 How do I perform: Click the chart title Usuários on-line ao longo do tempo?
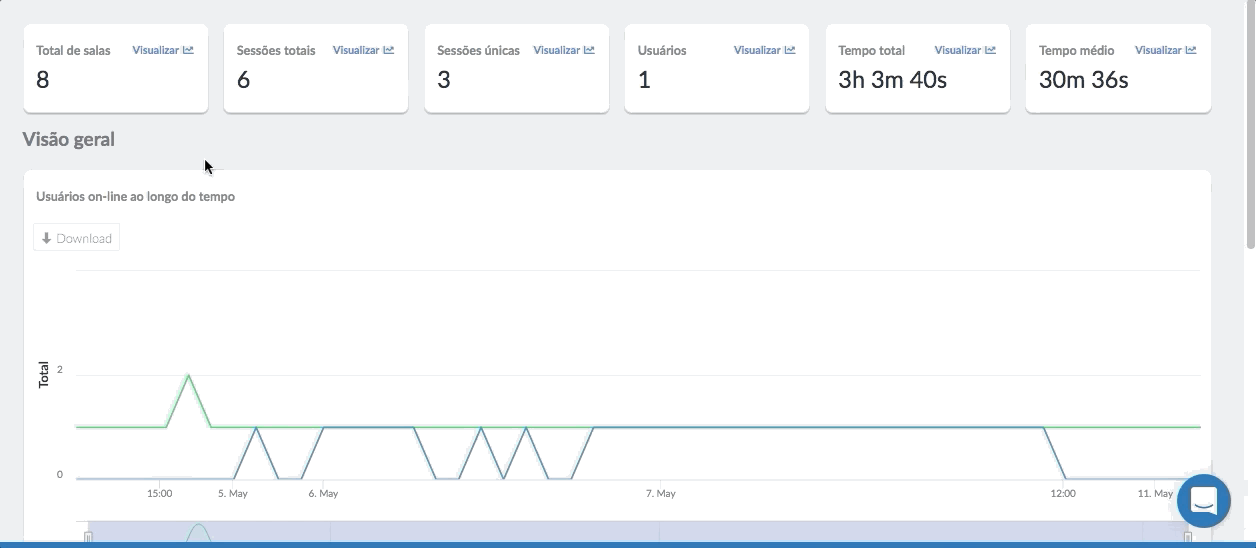tap(136, 197)
